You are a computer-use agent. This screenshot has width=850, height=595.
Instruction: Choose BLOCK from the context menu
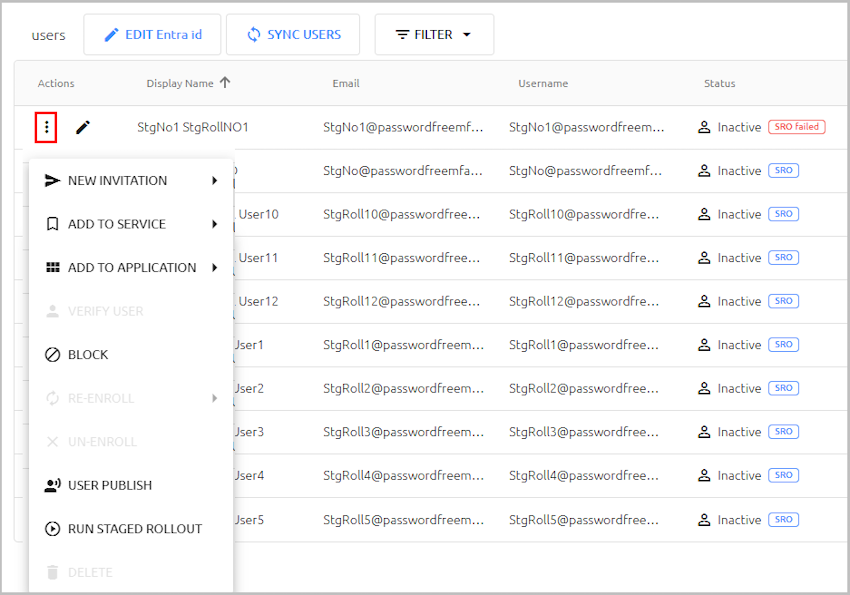pos(131,354)
